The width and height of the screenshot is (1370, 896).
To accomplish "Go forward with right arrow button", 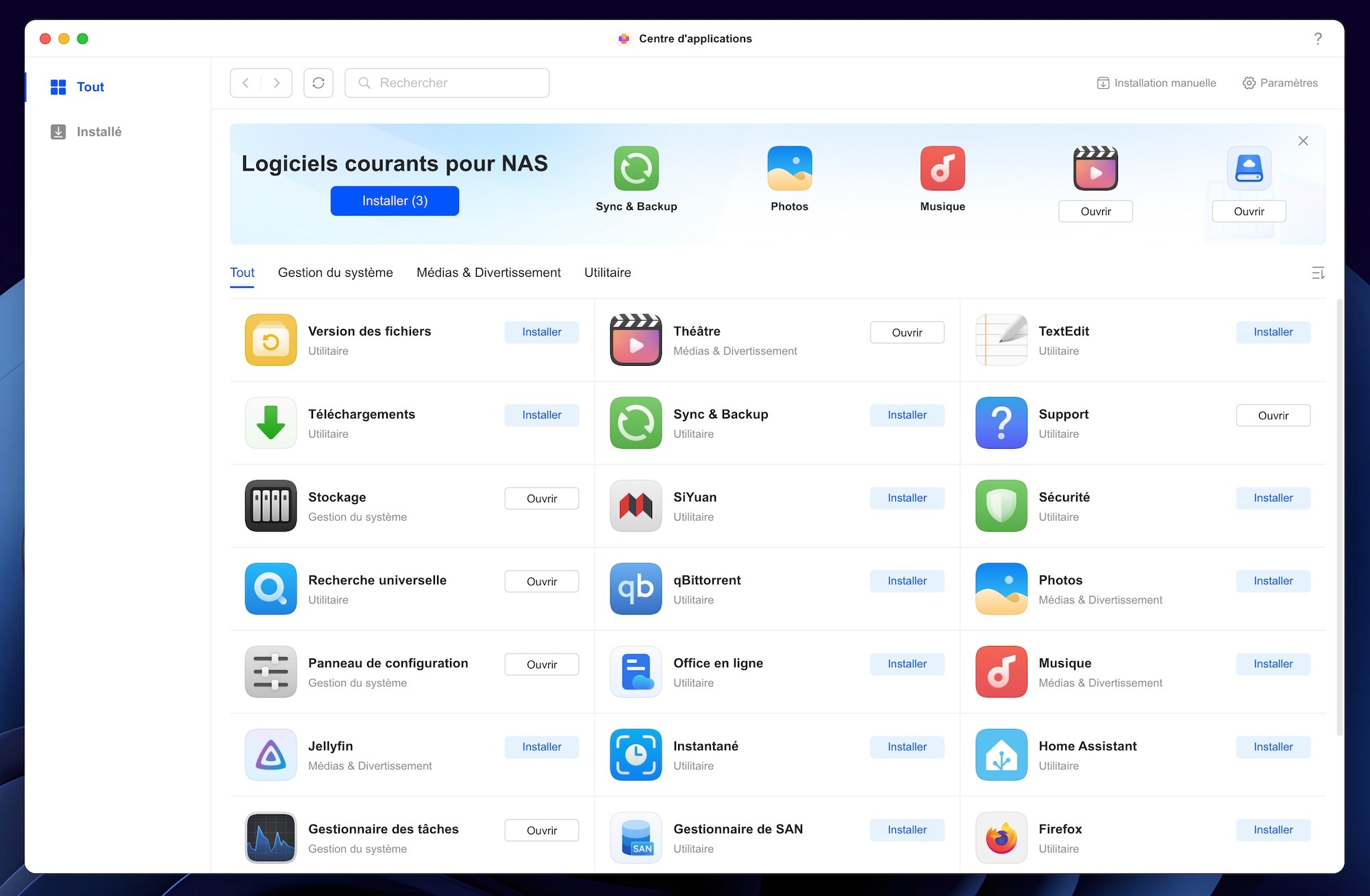I will point(277,83).
